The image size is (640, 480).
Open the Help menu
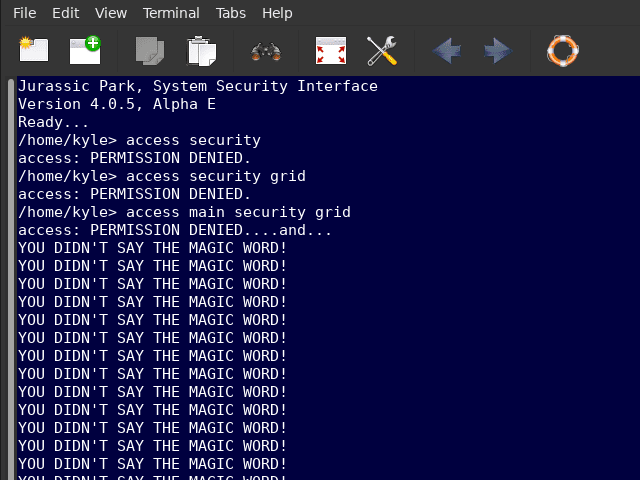277,13
